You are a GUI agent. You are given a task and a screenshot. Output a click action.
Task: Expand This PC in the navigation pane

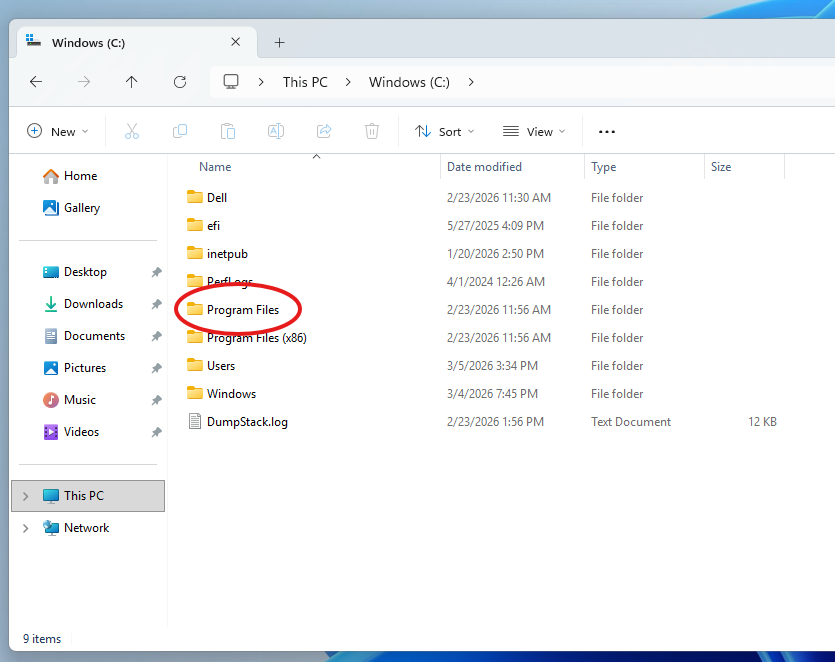tap(24, 495)
